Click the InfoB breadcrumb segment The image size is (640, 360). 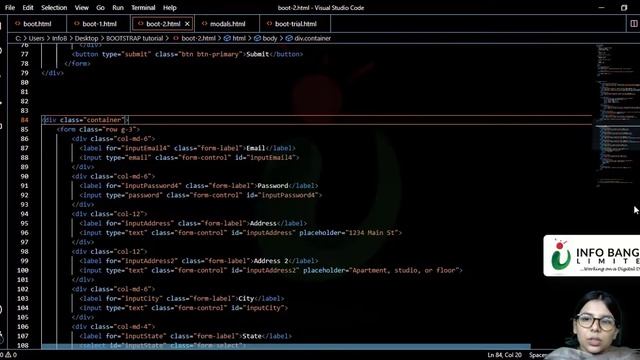point(59,38)
